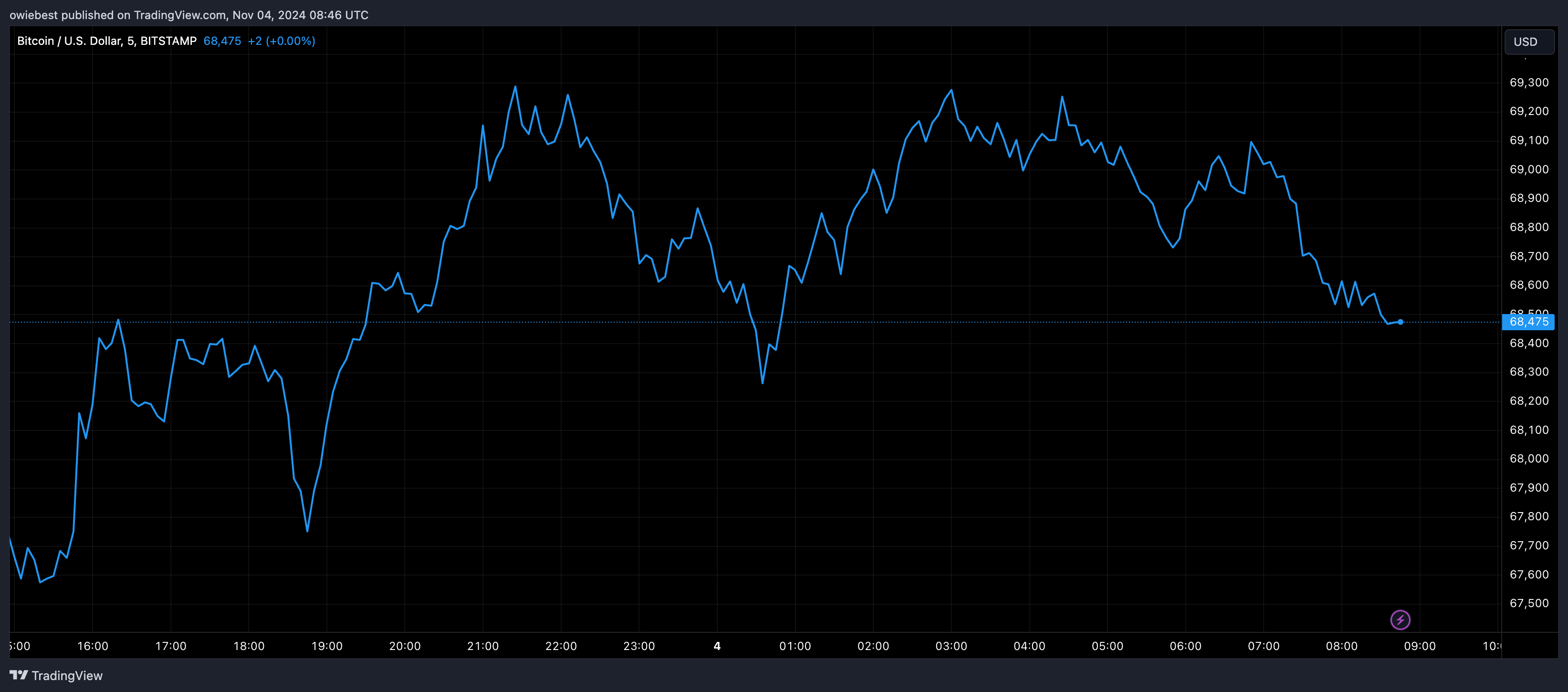
Task: Click the 18:00 time axis label
Action: [249, 646]
